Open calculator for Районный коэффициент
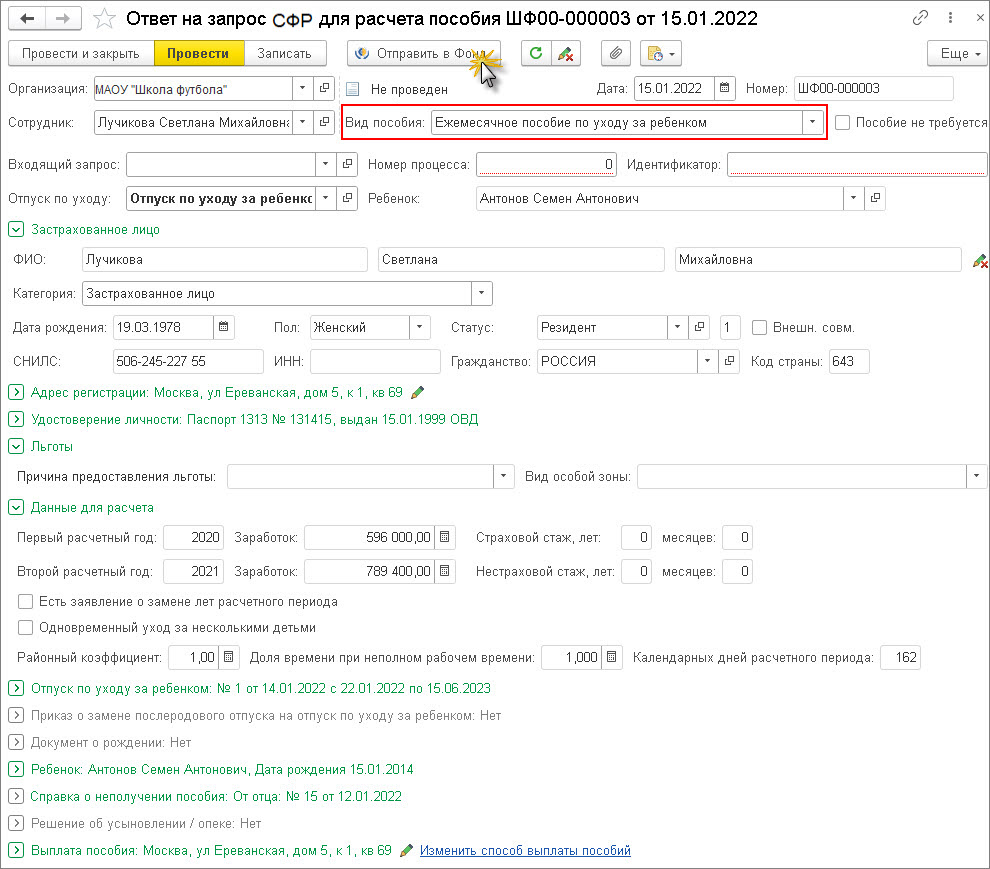 229,657
